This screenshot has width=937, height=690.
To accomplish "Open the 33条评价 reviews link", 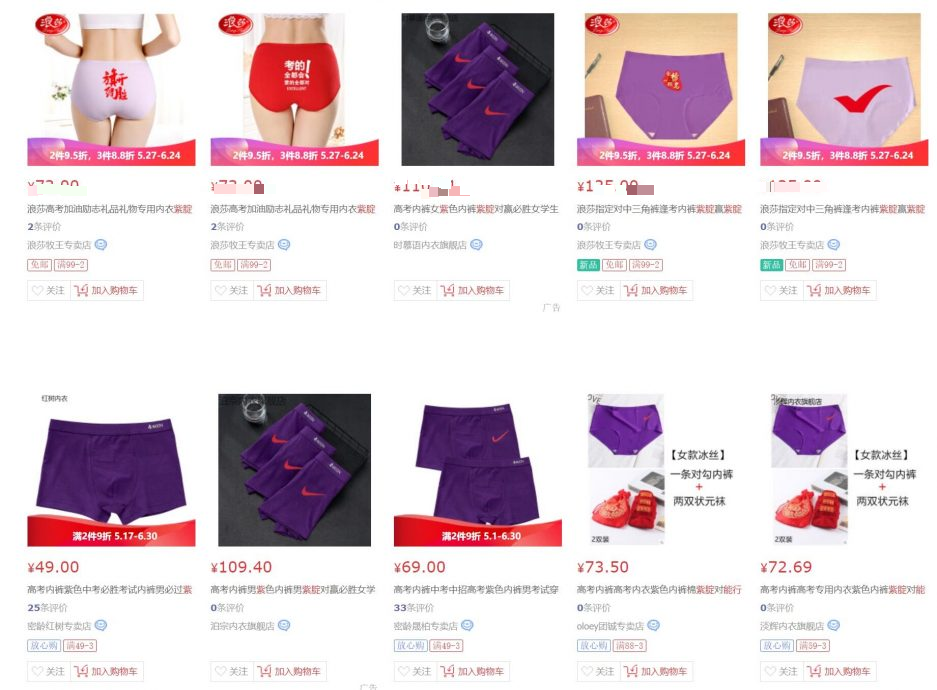I will 414,608.
